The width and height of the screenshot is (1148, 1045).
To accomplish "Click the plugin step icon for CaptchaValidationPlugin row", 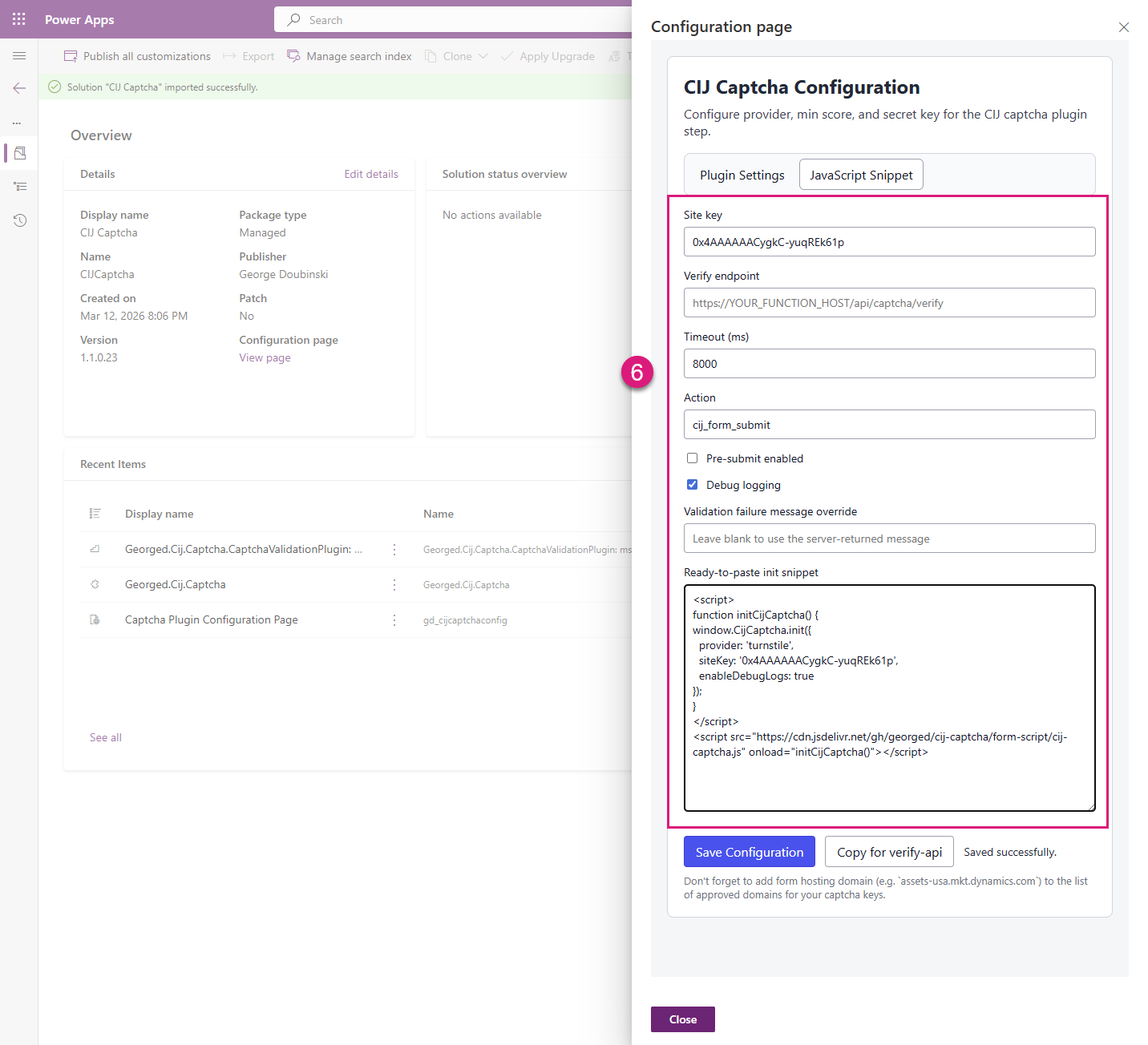I will pyautogui.click(x=95, y=549).
